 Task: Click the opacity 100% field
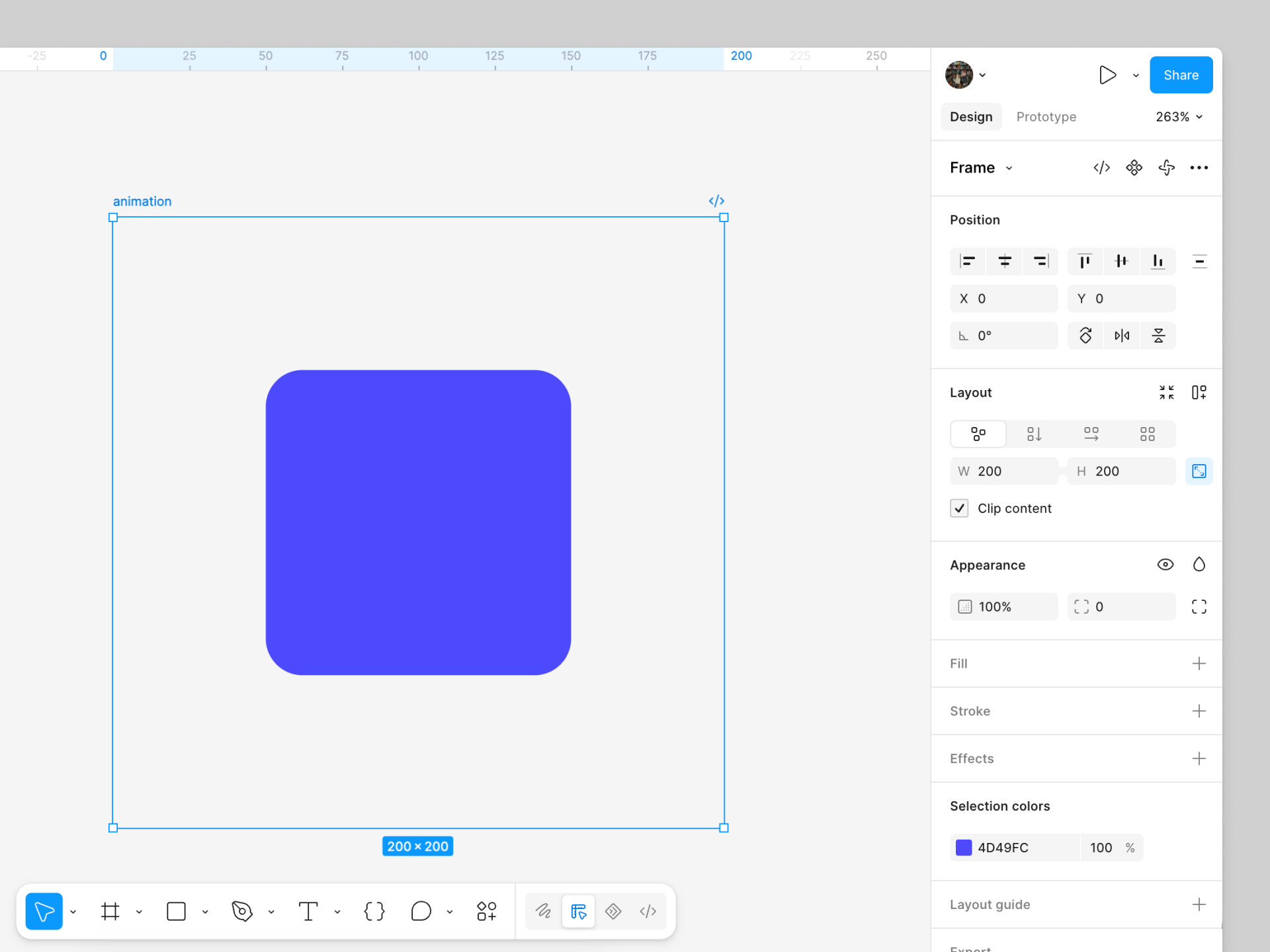(1004, 607)
